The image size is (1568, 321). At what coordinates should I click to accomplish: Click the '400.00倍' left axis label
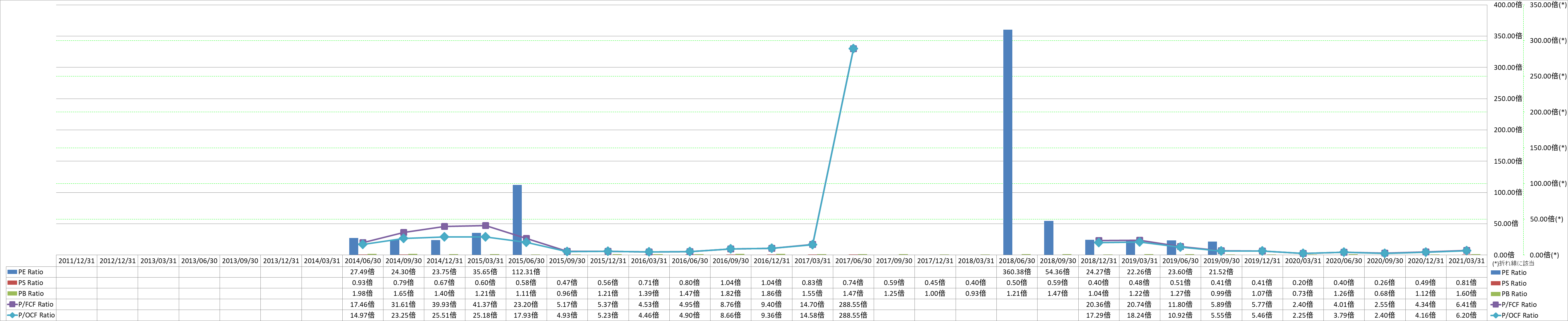click(1508, 5)
